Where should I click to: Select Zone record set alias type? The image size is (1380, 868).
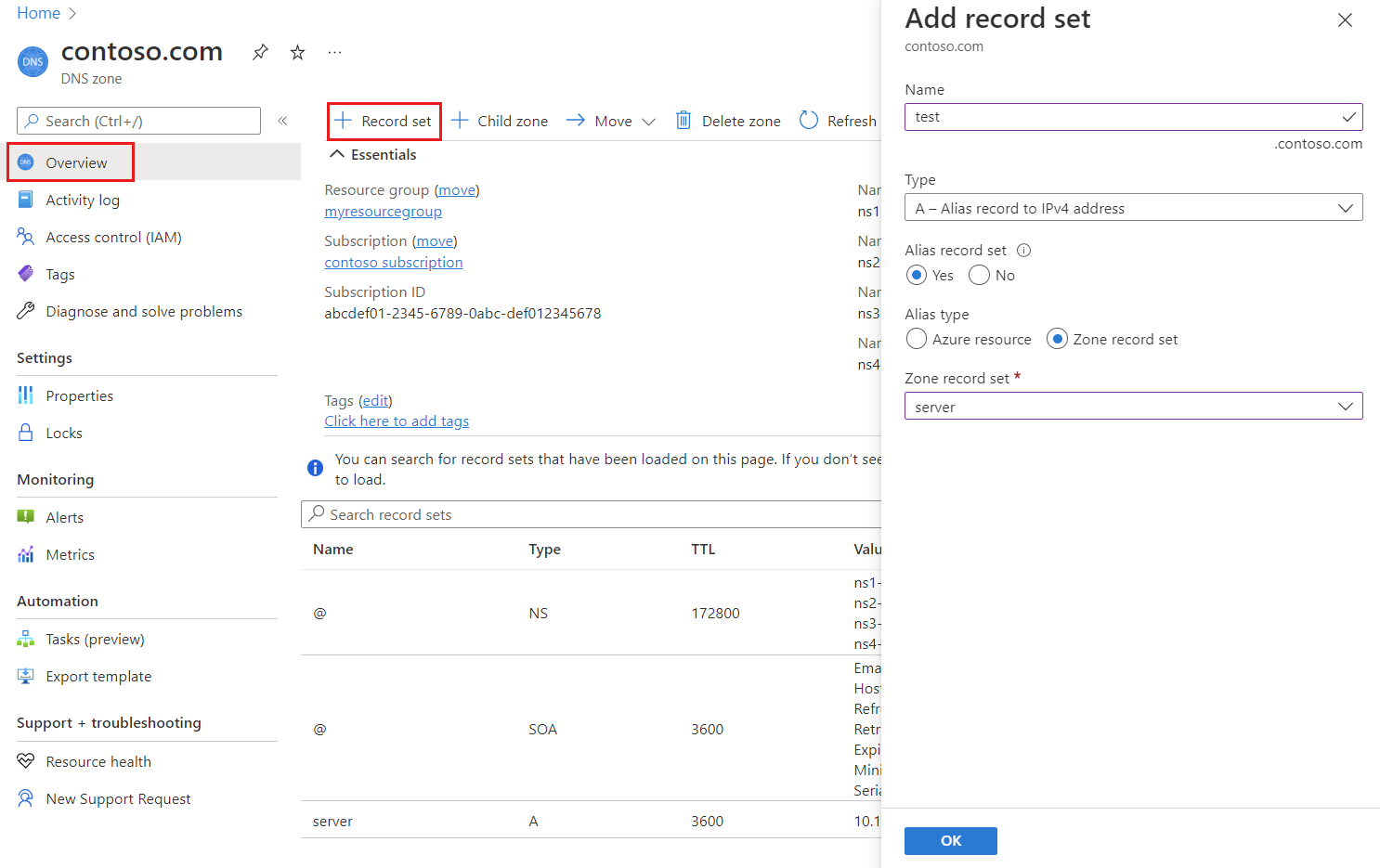tap(1057, 340)
